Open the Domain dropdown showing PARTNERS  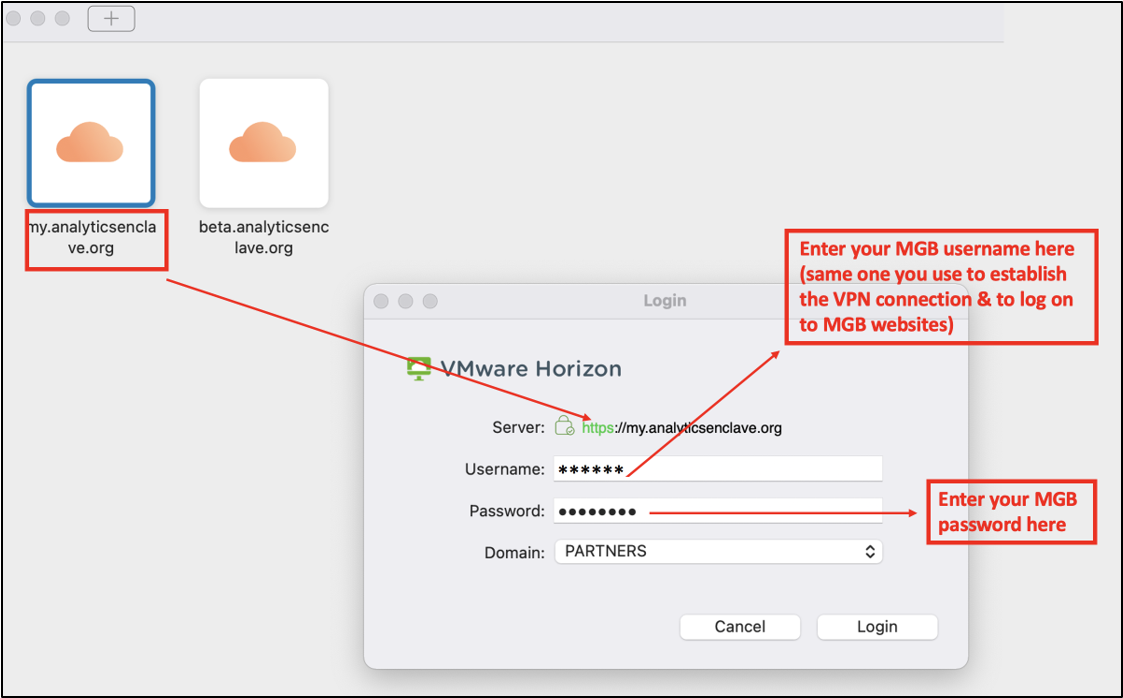pos(718,551)
